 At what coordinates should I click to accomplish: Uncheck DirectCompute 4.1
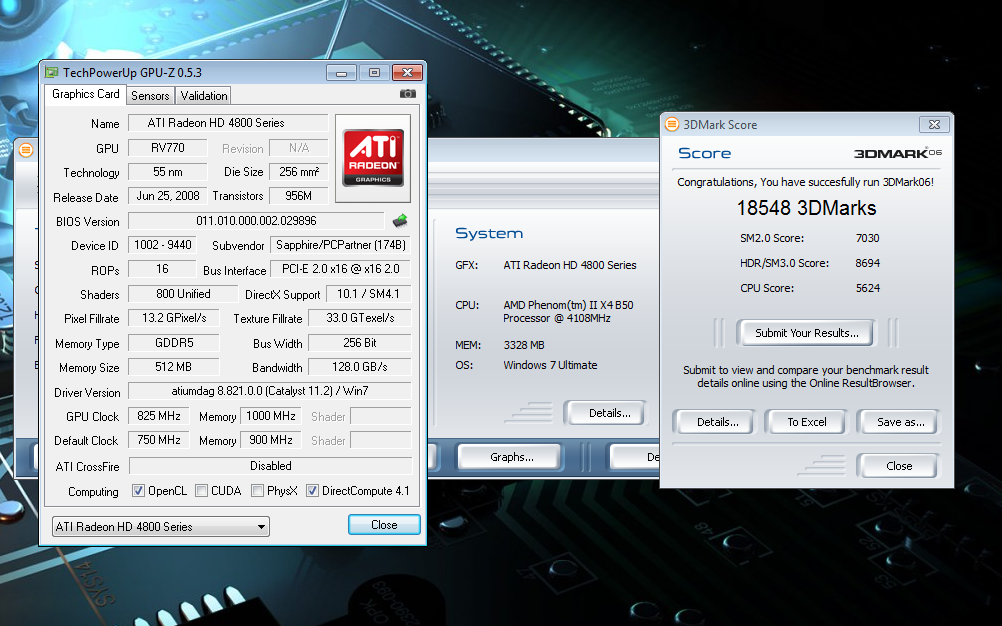(313, 491)
